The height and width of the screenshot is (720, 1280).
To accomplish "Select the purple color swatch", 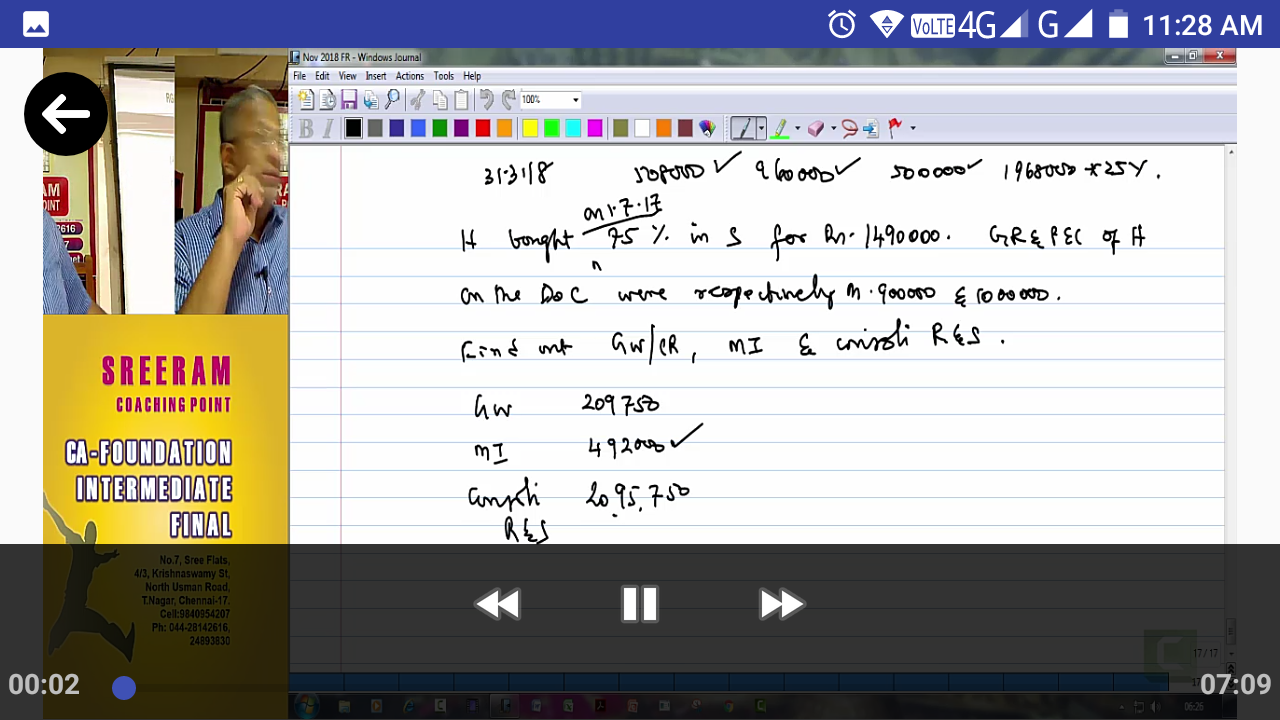I will (461, 128).
